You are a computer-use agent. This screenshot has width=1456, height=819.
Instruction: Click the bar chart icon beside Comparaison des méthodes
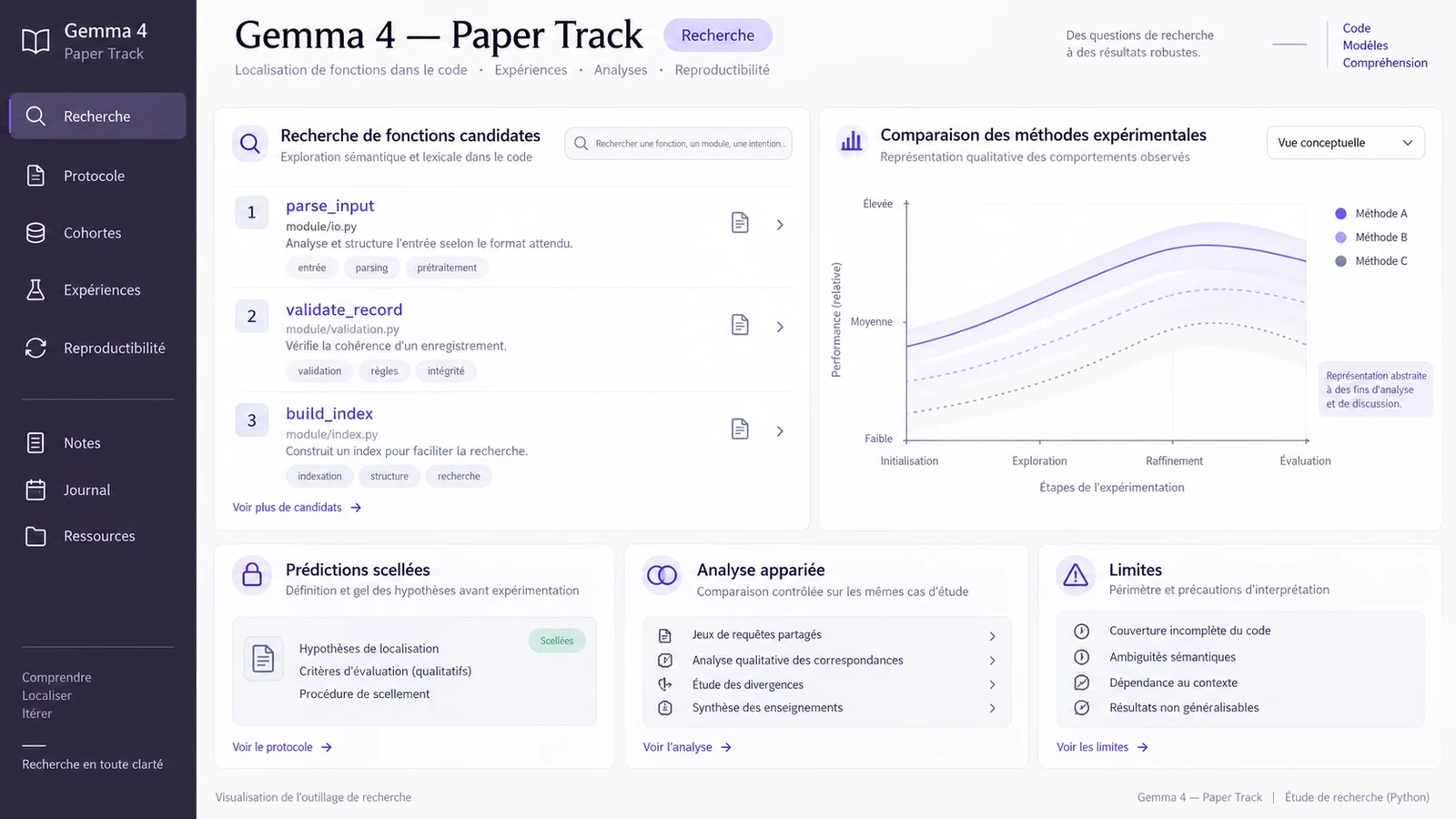coord(852,141)
